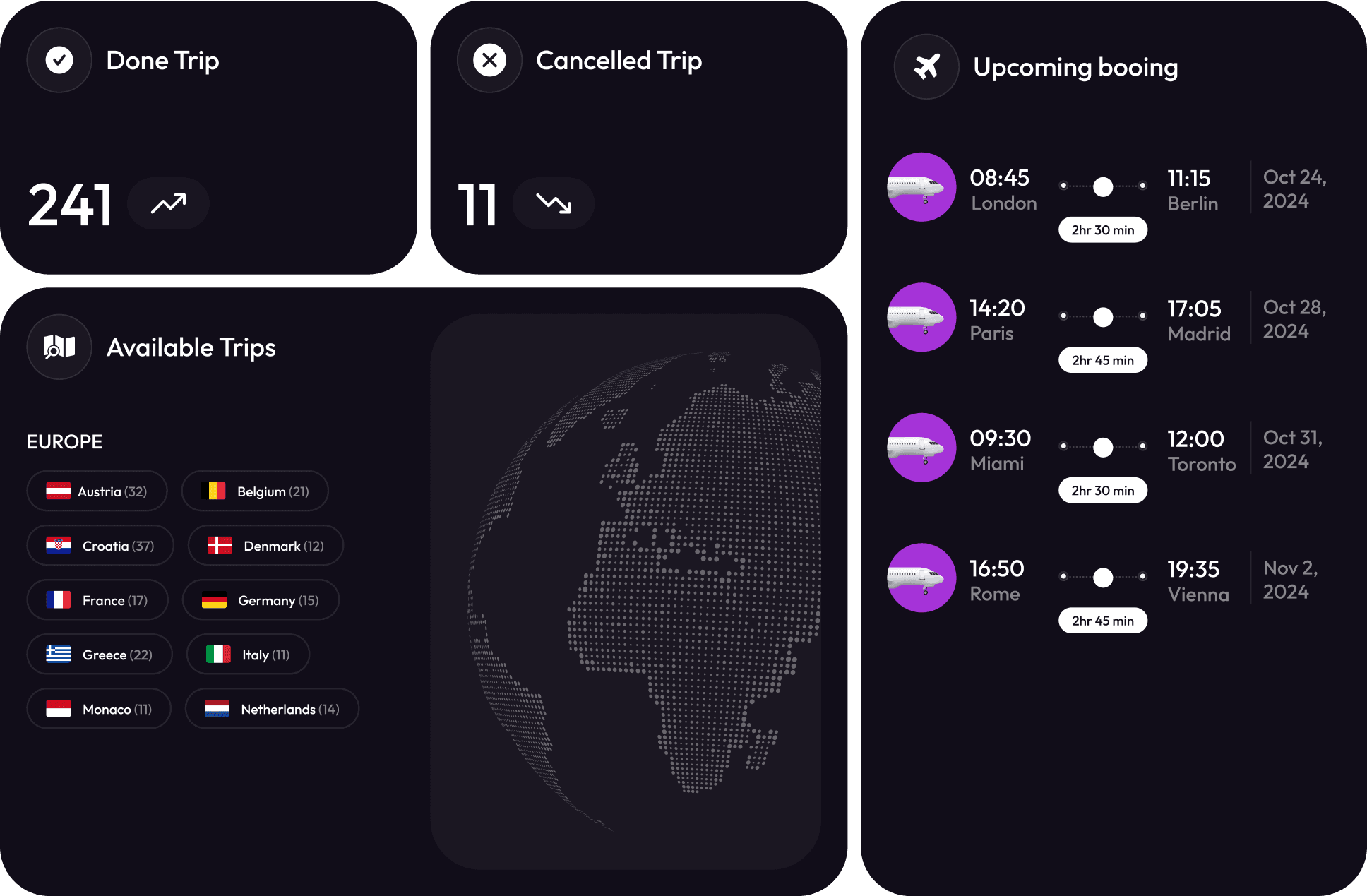The image size is (1367, 896).
Task: Click the downward trend icon beside 11
Action: (553, 203)
